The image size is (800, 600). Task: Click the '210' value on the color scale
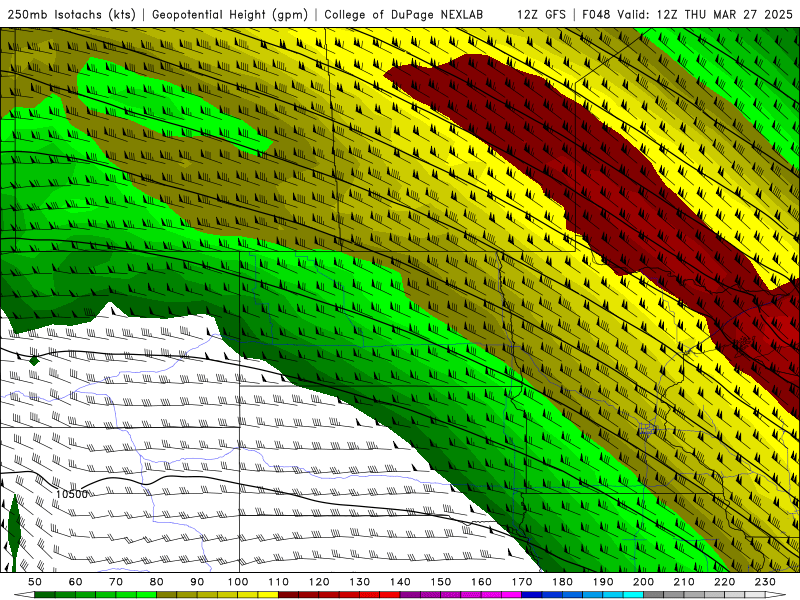(x=684, y=582)
